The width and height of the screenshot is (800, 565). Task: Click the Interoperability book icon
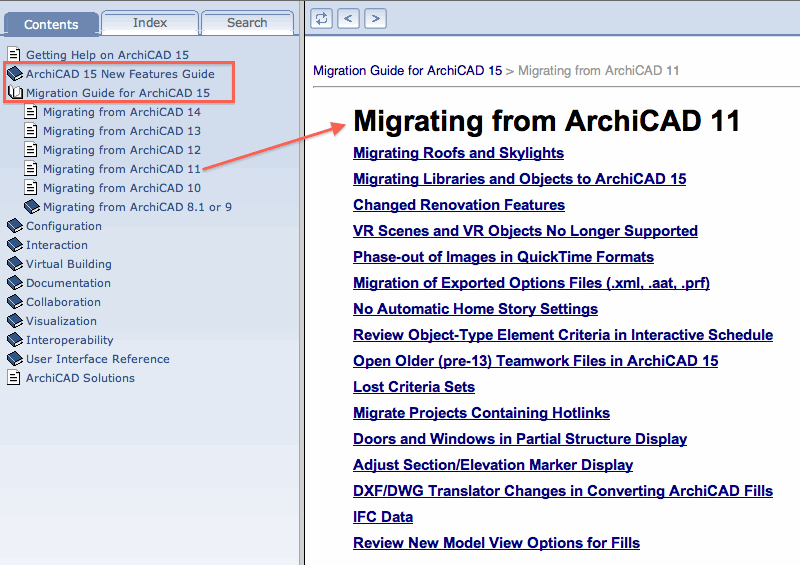15,339
